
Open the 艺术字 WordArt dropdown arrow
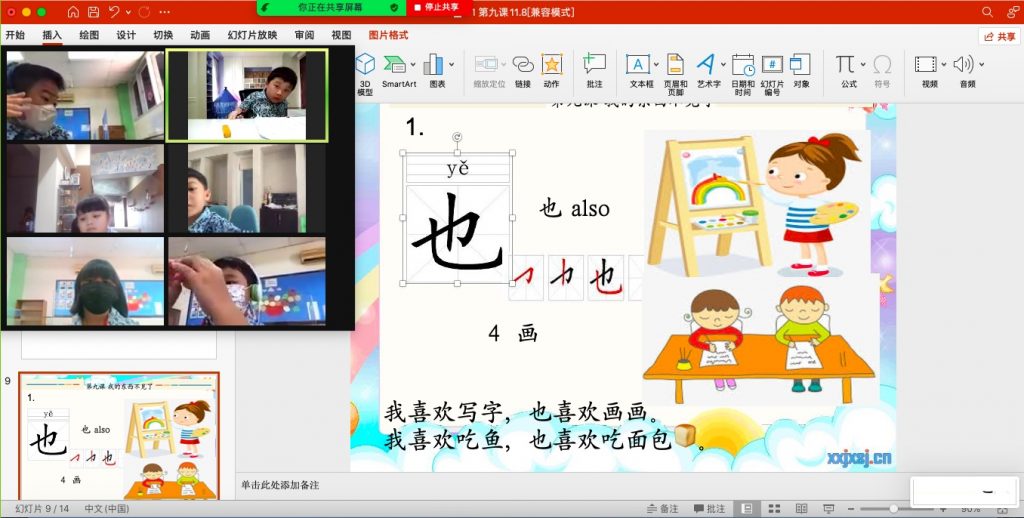pyautogui.click(x=722, y=65)
